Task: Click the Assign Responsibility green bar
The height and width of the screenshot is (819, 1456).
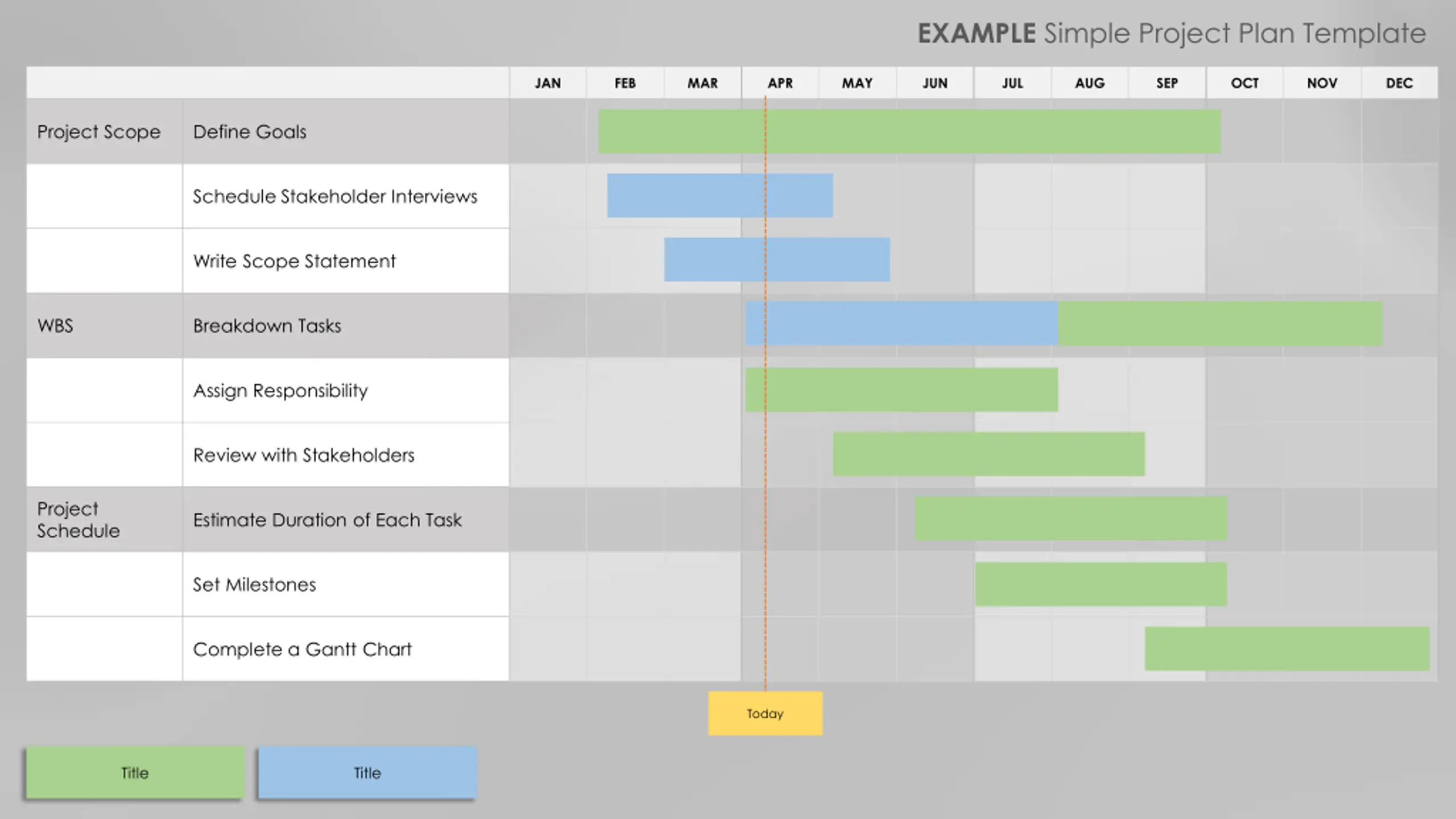Action: (901, 390)
